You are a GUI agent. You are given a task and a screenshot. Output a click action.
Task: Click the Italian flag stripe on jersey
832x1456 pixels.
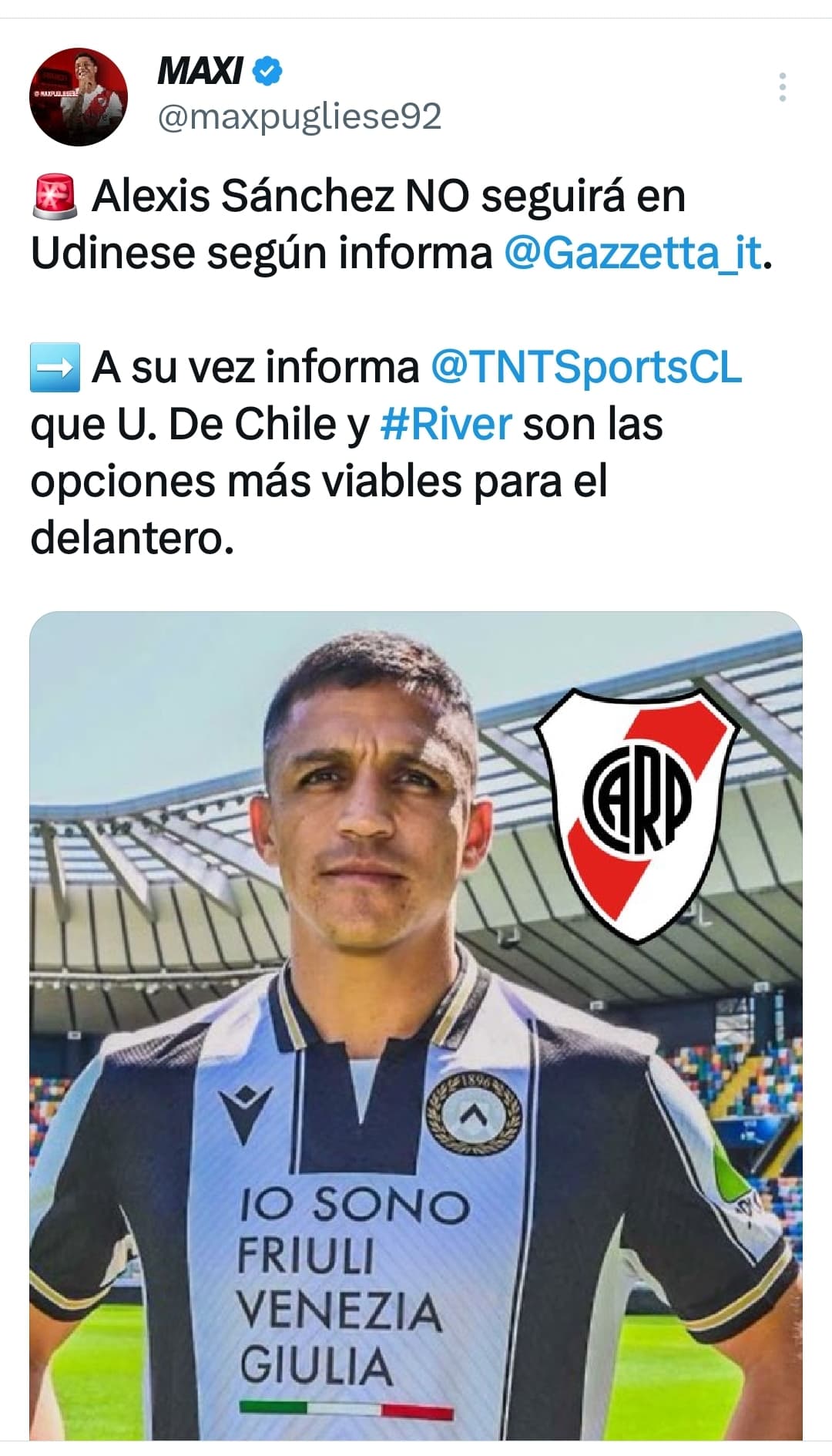(346, 1410)
